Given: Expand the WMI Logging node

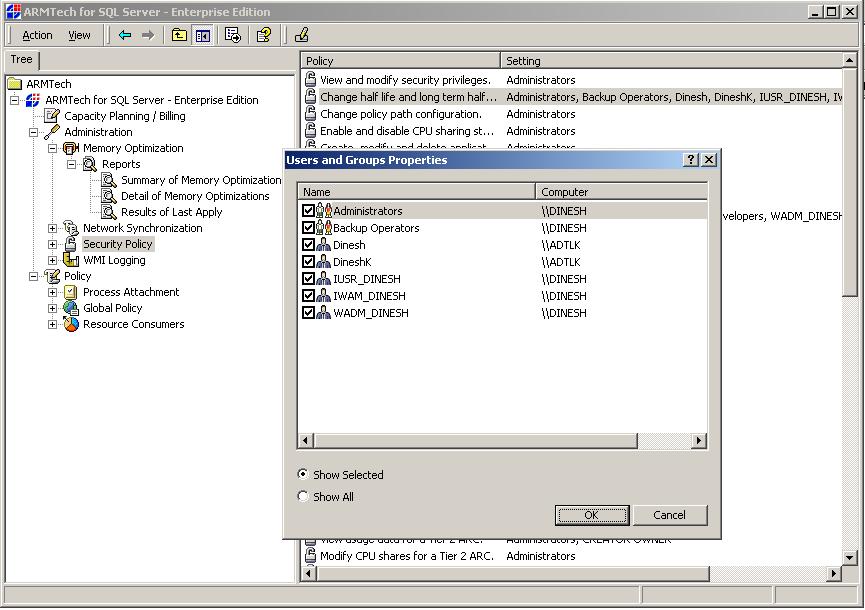Looking at the screenshot, I should (52, 260).
